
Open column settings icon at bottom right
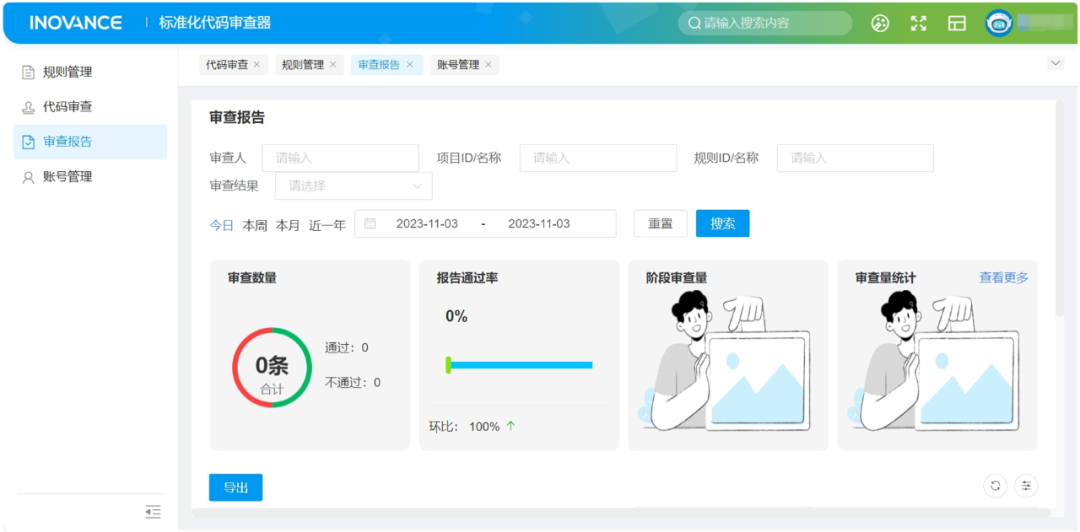coord(1026,486)
